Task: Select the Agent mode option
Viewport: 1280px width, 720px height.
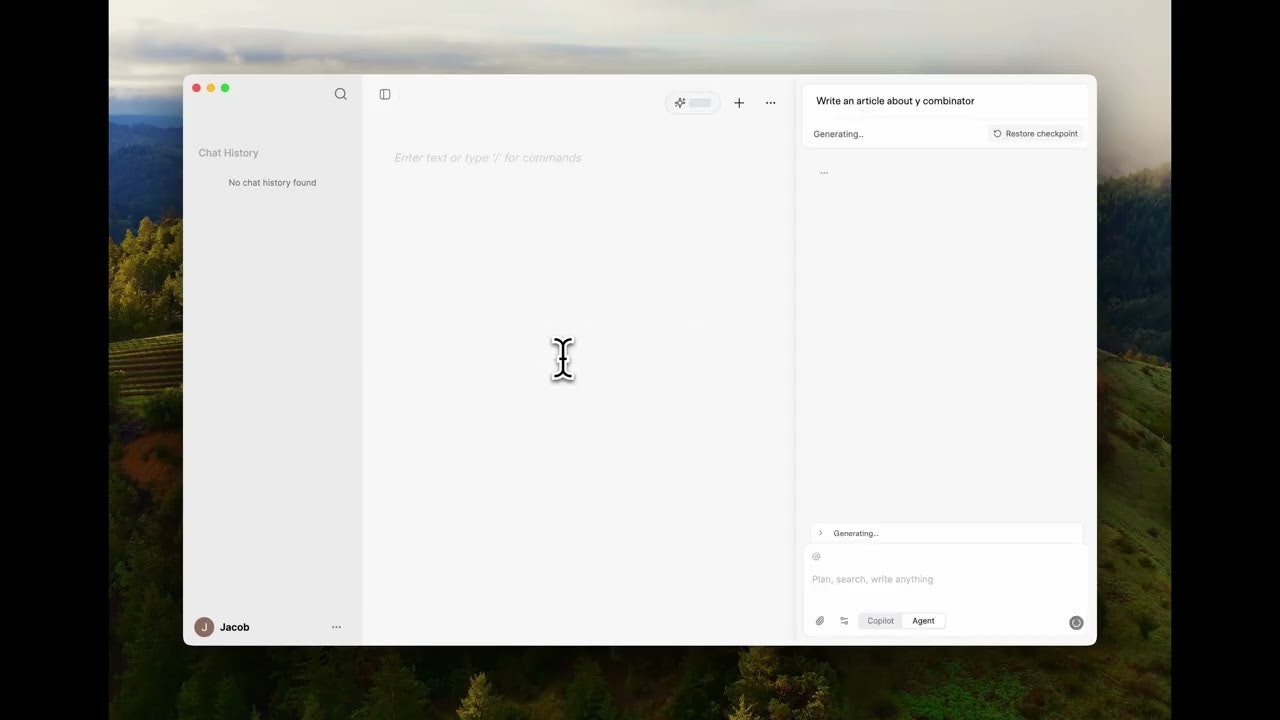Action: click(923, 621)
